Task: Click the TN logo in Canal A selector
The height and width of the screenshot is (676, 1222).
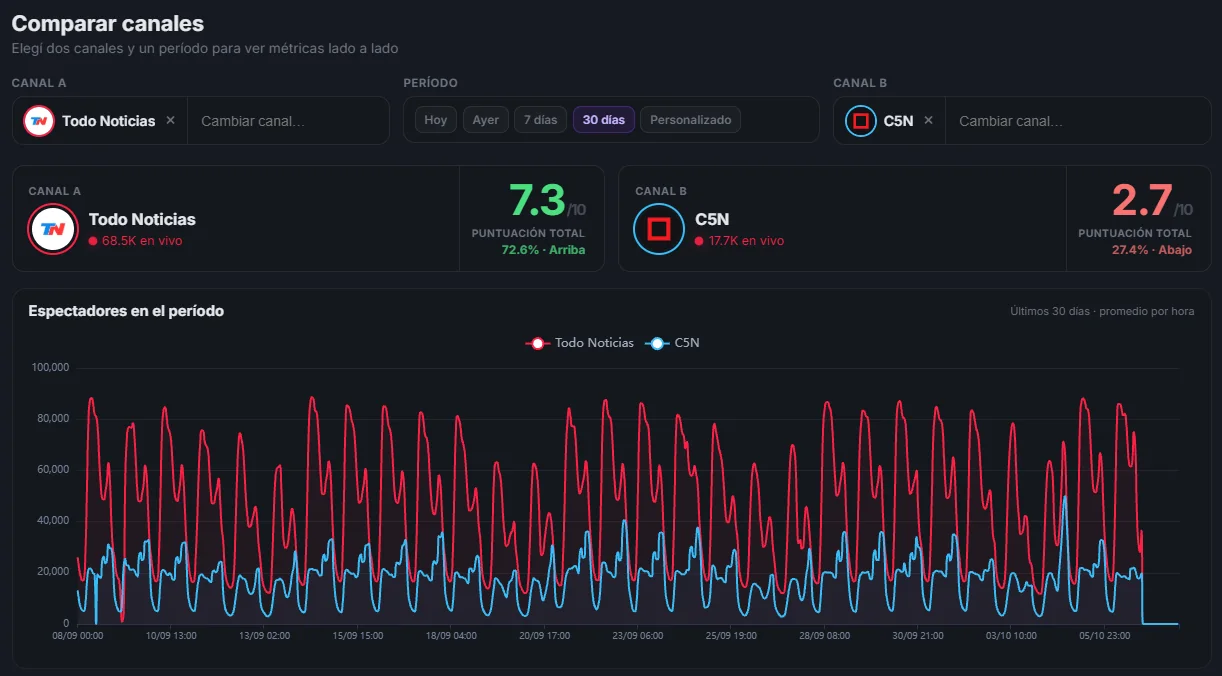Action: click(39, 121)
